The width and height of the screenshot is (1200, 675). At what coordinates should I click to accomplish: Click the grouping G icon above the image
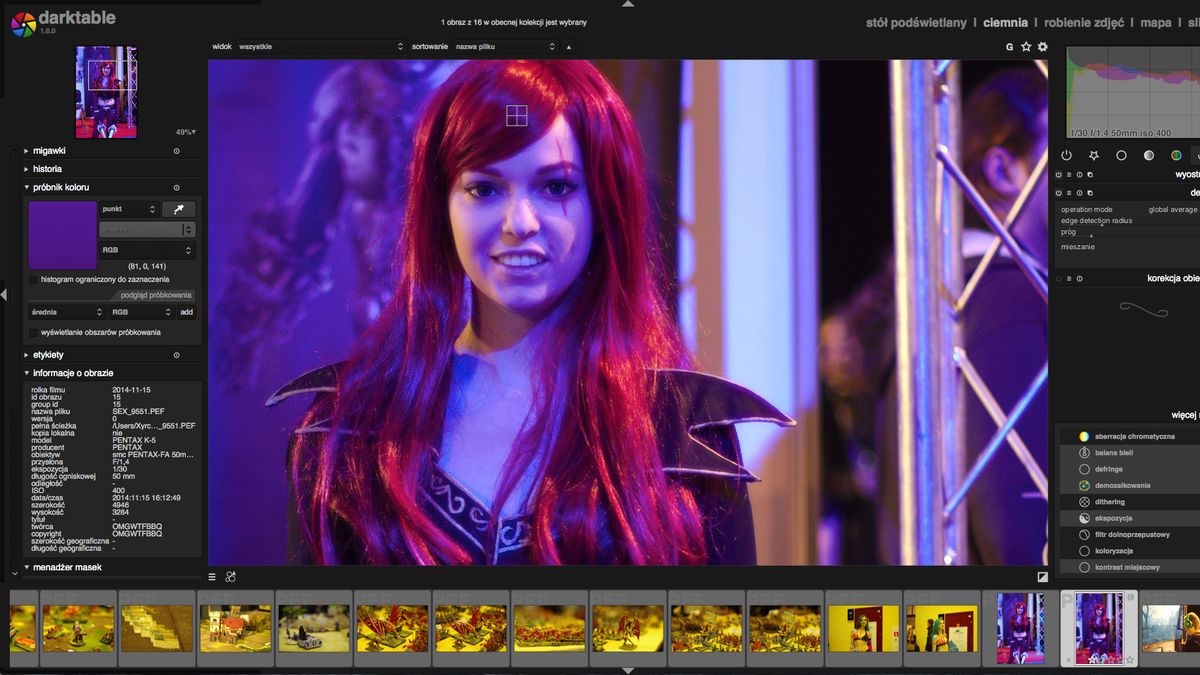(x=1010, y=47)
